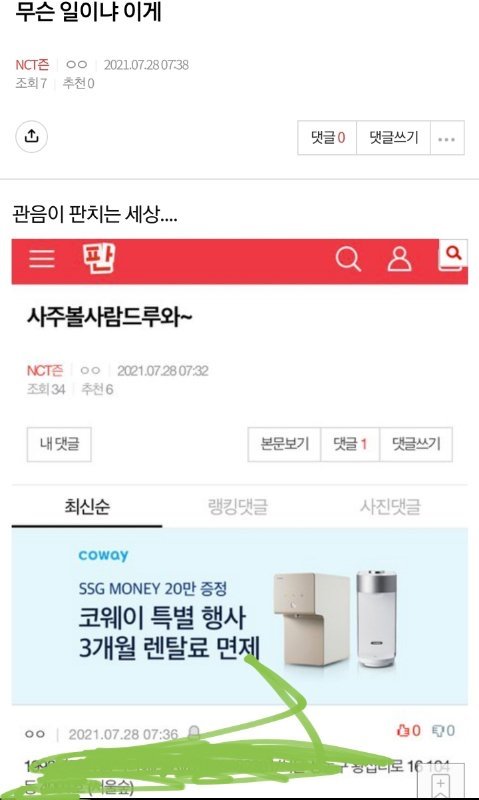Click the thumbs-up icon on comment
Screen dimensions: 479x800
coord(404,731)
